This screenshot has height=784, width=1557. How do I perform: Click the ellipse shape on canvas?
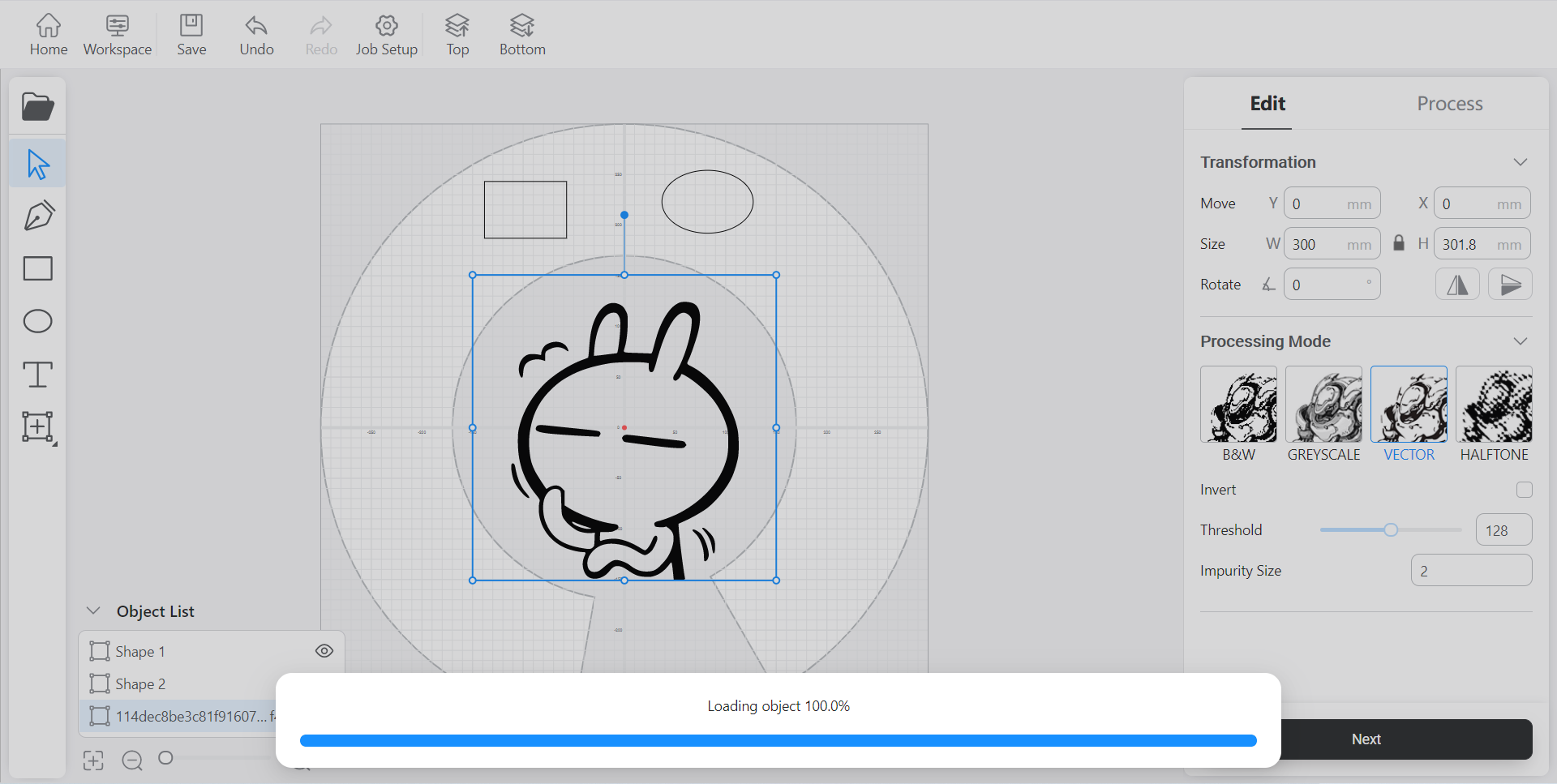tap(707, 202)
